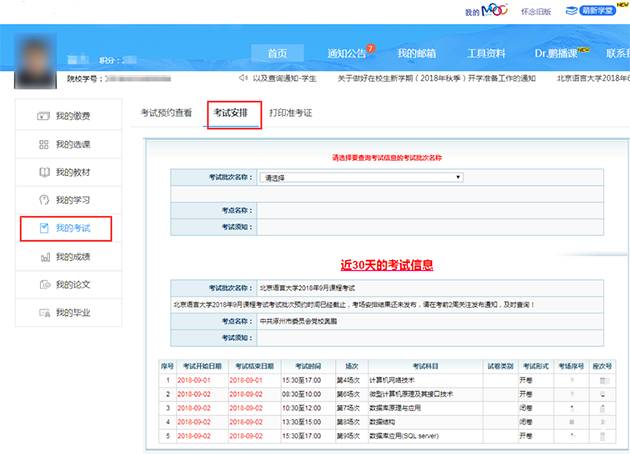Go to 工具资料 in the navigation bar

tap(490, 53)
